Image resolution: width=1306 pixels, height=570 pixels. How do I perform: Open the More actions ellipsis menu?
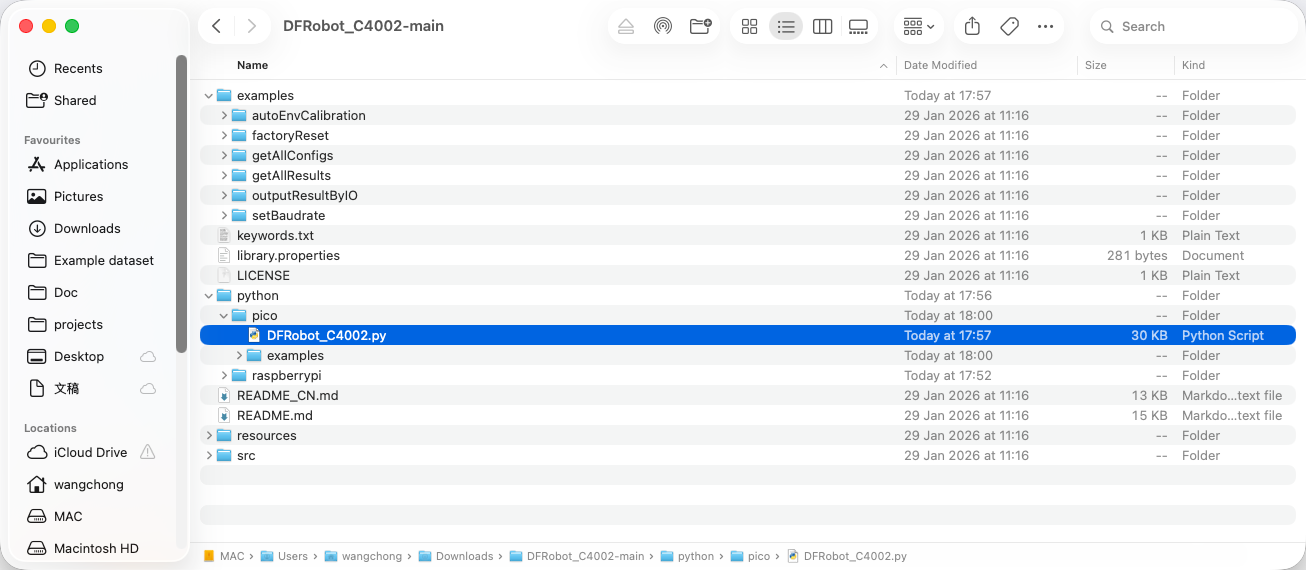click(1046, 27)
